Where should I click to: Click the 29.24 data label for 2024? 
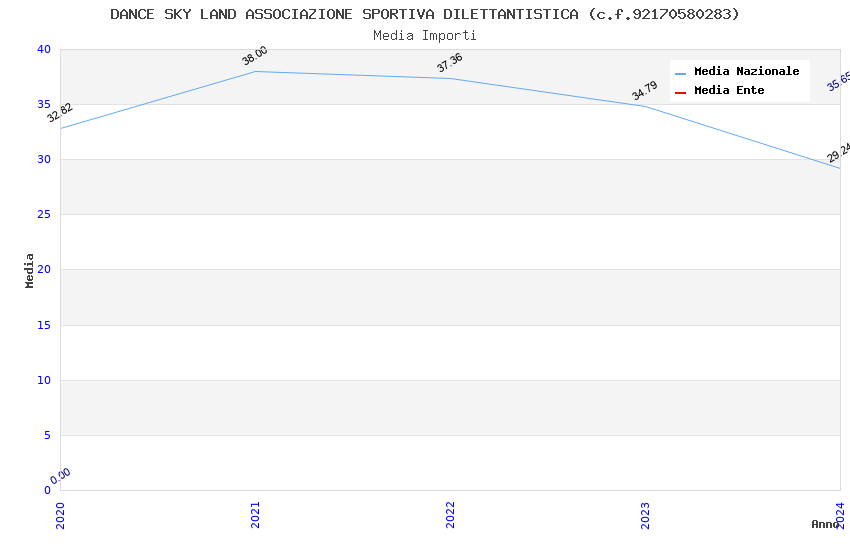tap(838, 153)
